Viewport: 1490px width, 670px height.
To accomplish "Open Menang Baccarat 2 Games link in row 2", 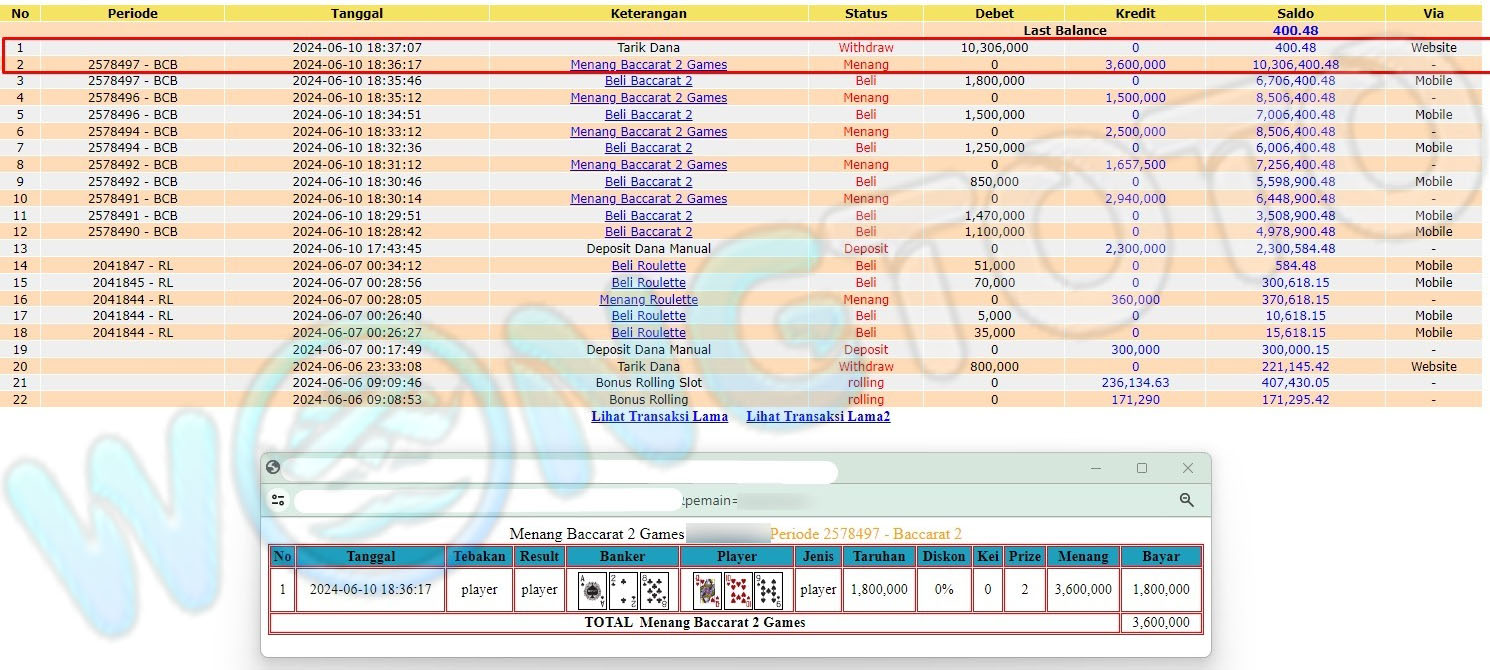I will point(648,64).
